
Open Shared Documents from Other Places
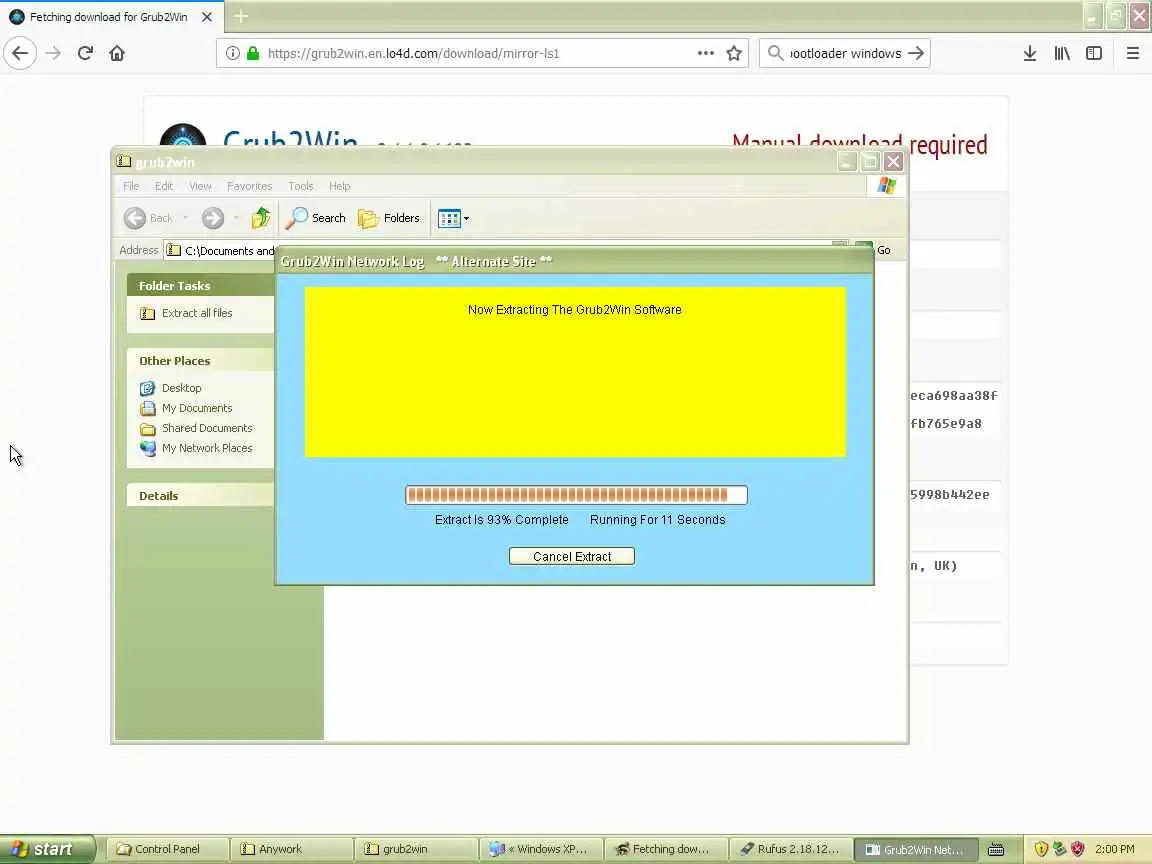pos(207,428)
